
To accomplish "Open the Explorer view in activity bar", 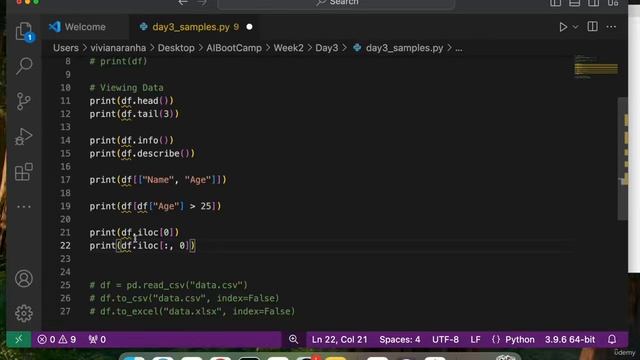I will tap(24, 31).
